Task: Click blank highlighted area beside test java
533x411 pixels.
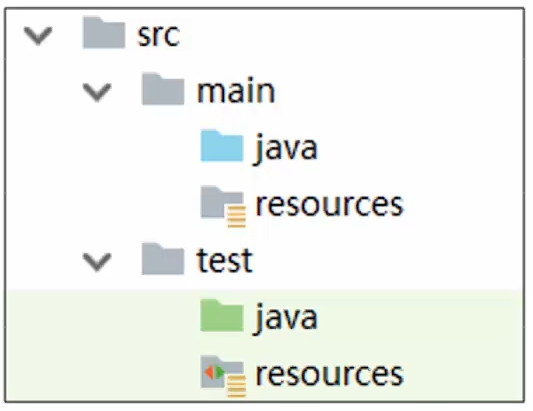Action: (x=422, y=317)
